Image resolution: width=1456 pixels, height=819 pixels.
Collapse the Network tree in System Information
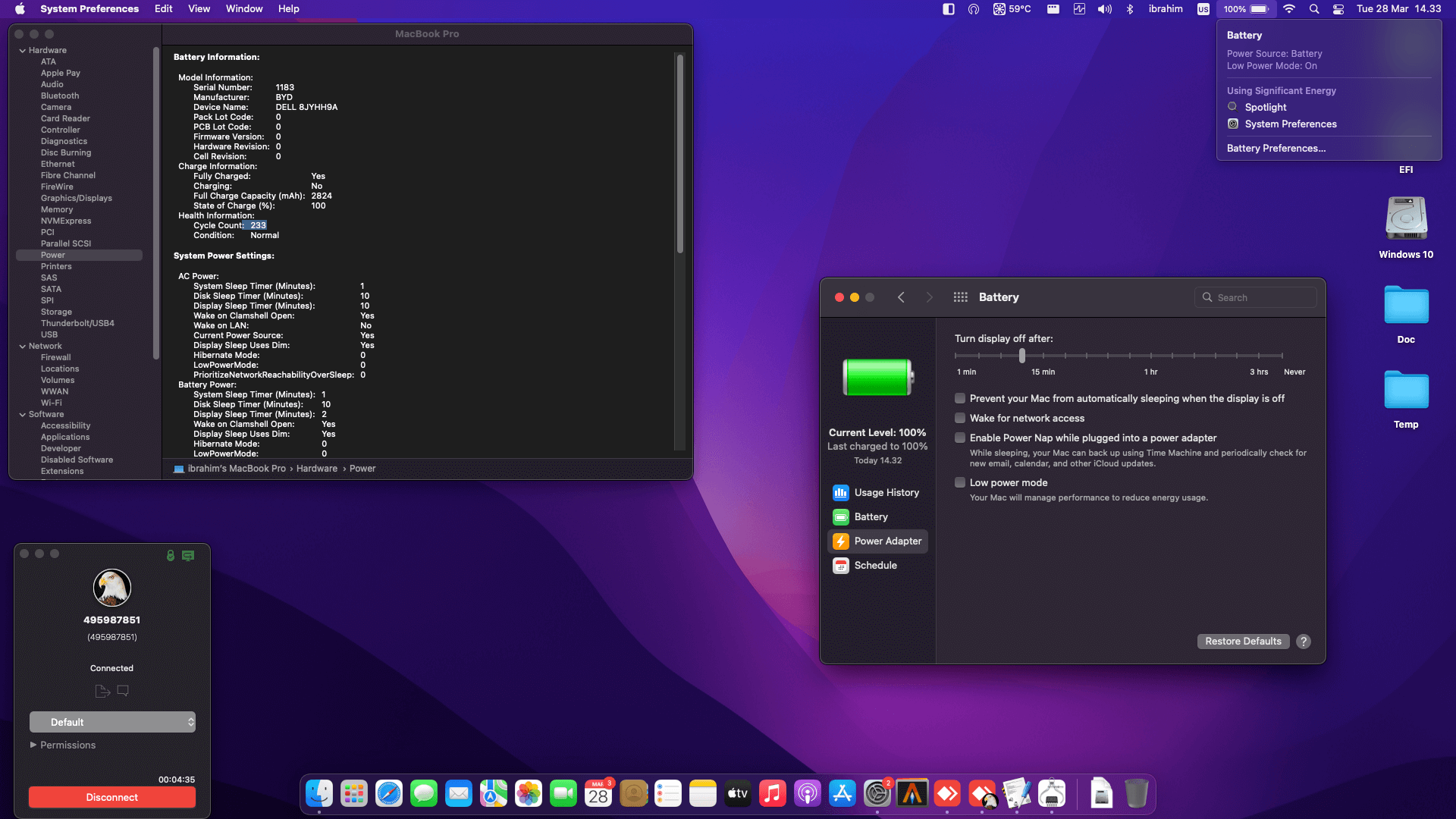pyautogui.click(x=24, y=346)
